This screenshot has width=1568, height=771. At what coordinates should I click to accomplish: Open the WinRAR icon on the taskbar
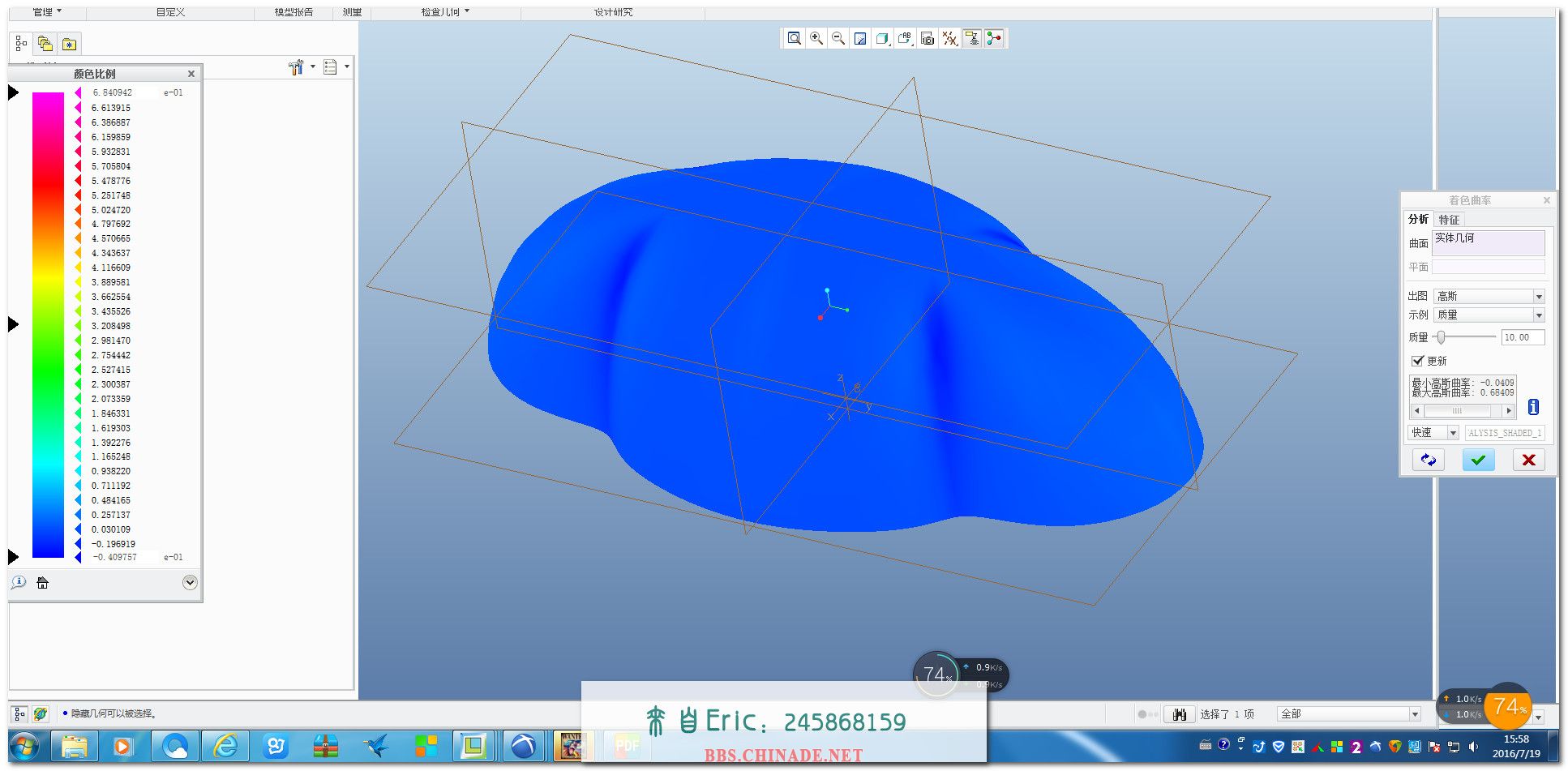tap(325, 746)
